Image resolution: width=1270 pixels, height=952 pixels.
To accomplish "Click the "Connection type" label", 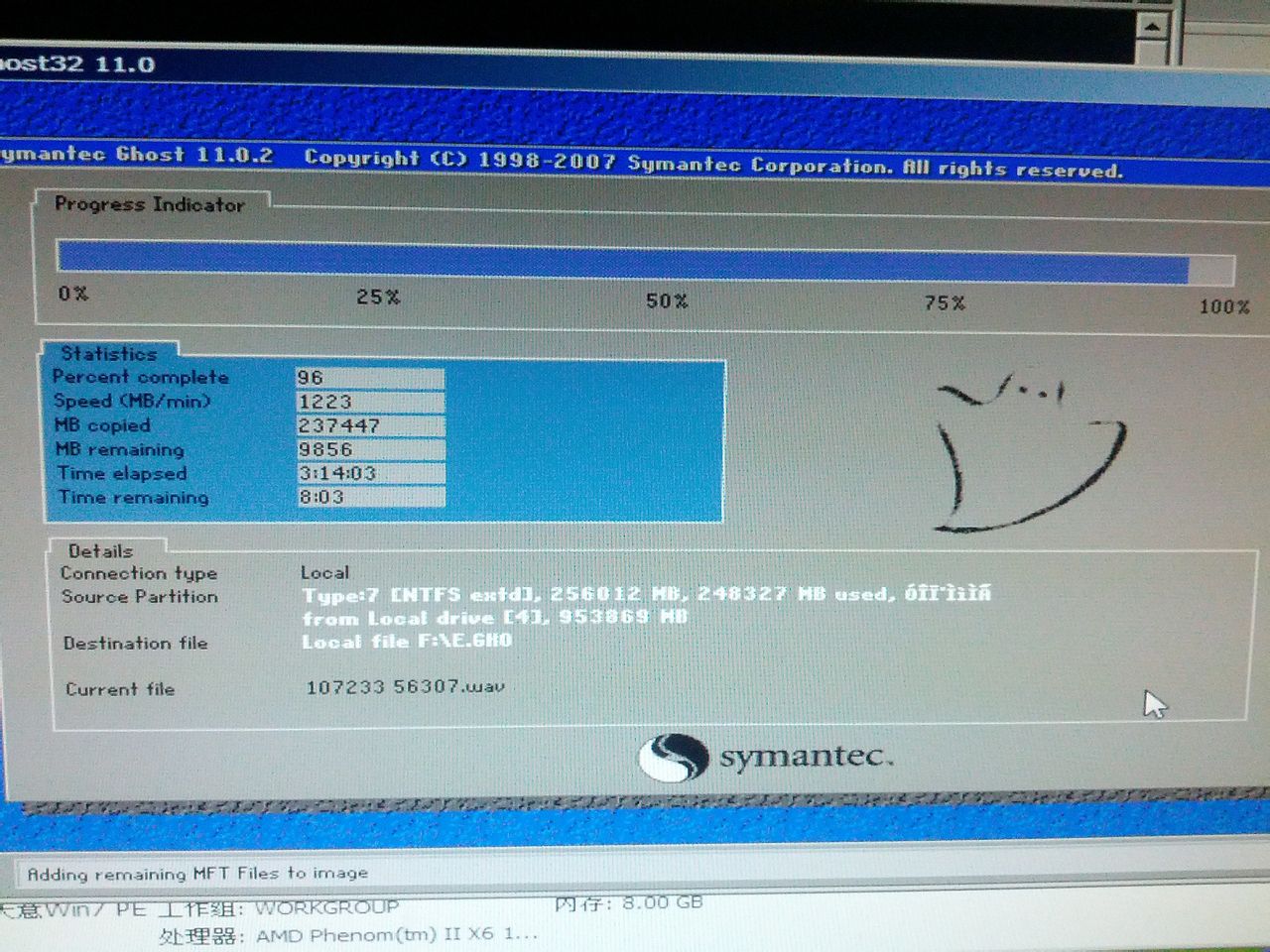I will 139,573.
